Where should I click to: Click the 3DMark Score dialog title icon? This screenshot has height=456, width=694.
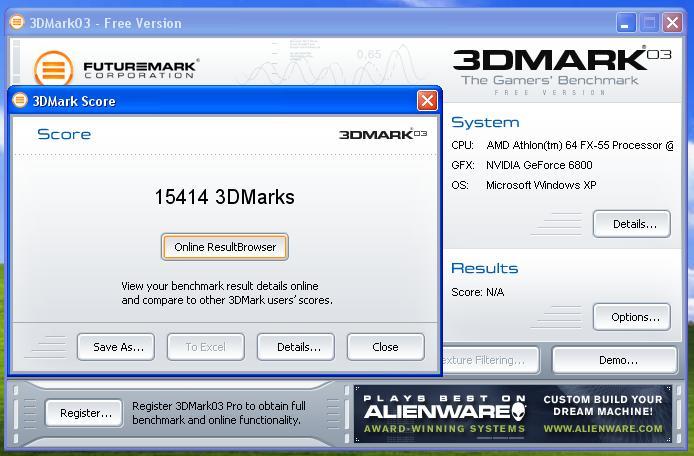point(20,100)
